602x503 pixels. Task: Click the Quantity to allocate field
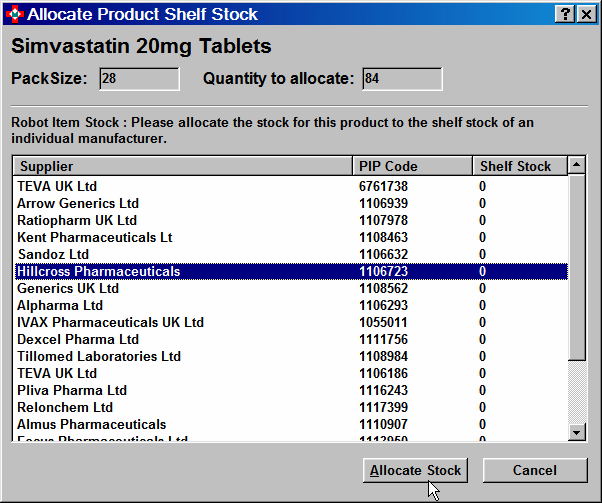click(402, 79)
